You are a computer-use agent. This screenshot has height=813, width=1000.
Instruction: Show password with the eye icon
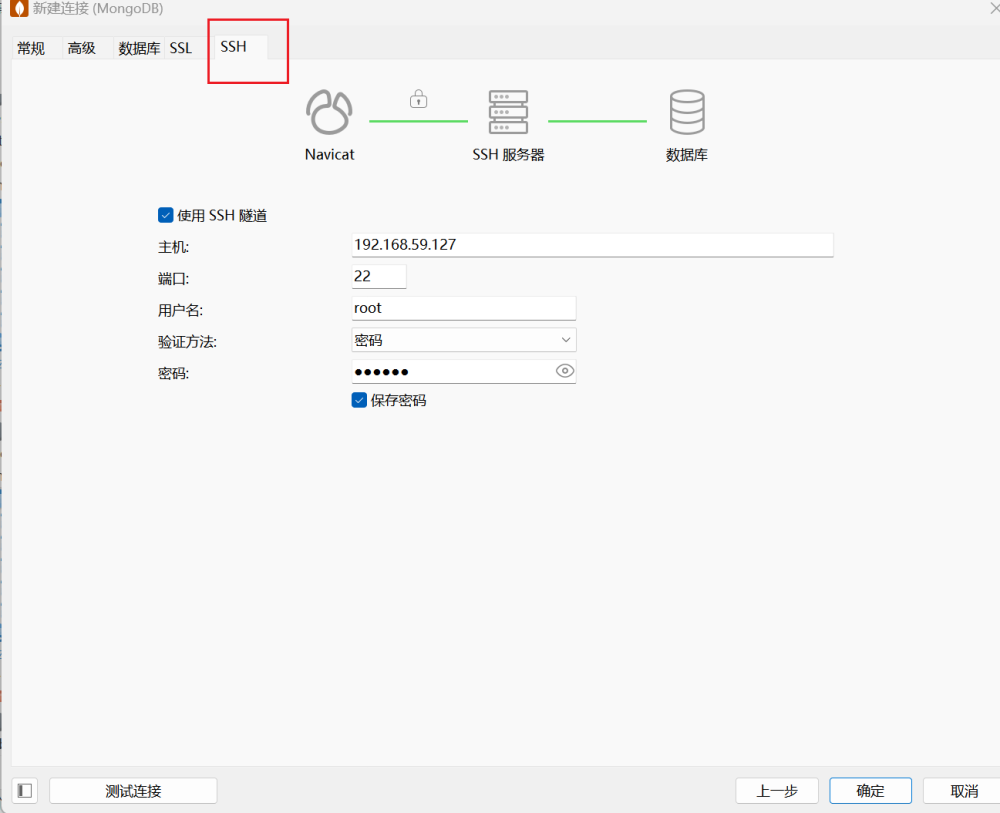[x=565, y=371]
